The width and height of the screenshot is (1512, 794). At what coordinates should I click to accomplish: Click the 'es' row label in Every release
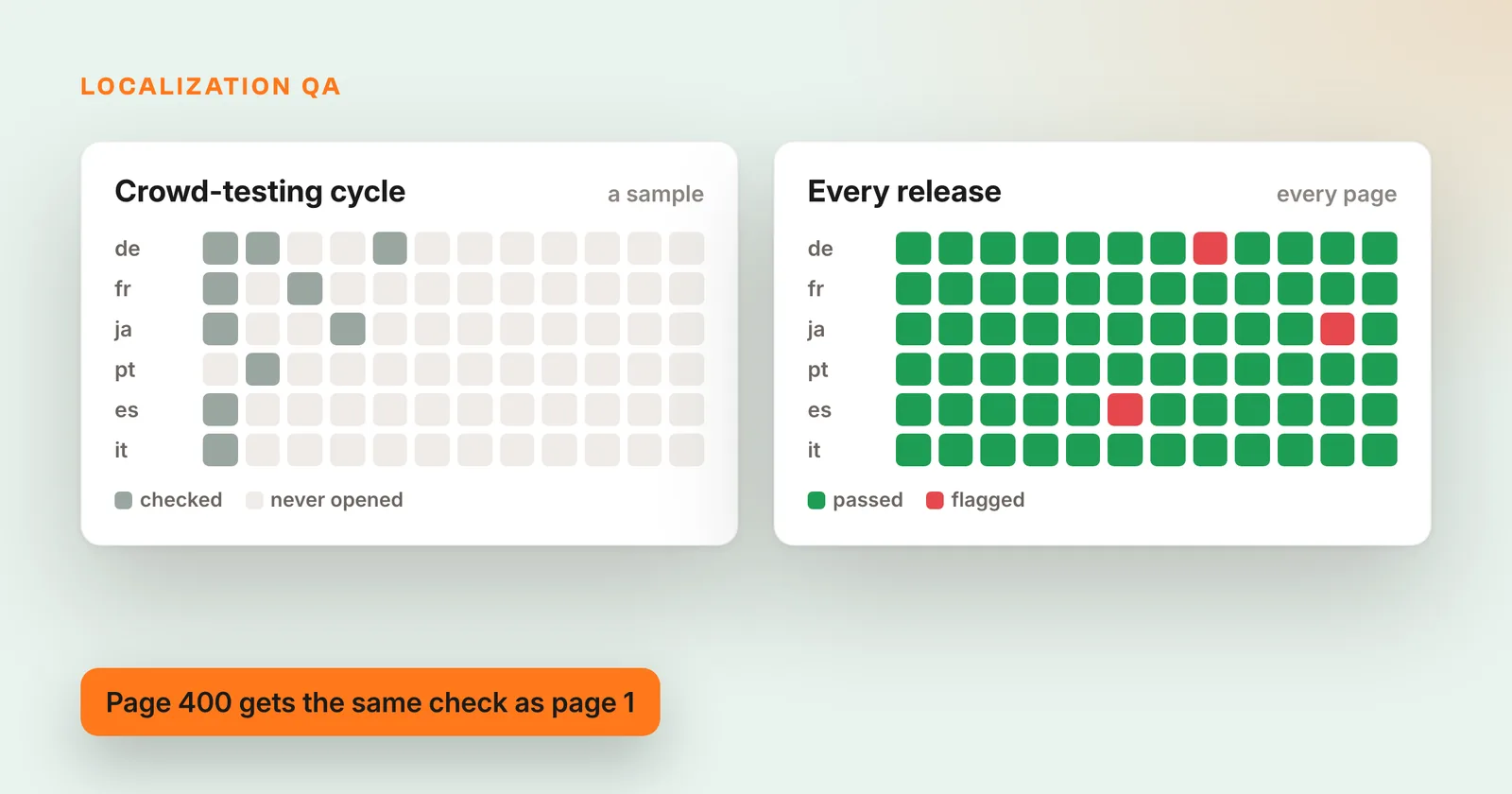click(x=819, y=410)
